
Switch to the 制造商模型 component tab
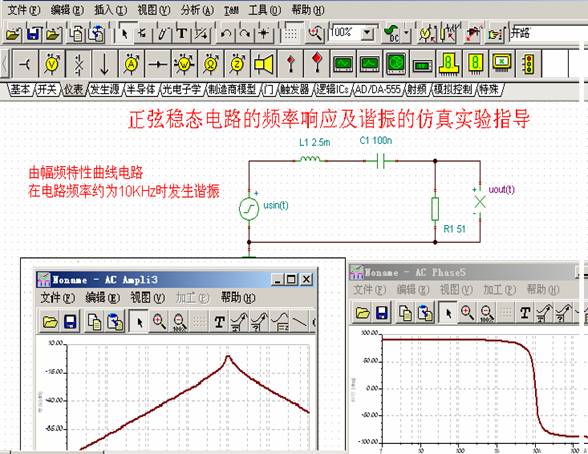click(x=232, y=89)
